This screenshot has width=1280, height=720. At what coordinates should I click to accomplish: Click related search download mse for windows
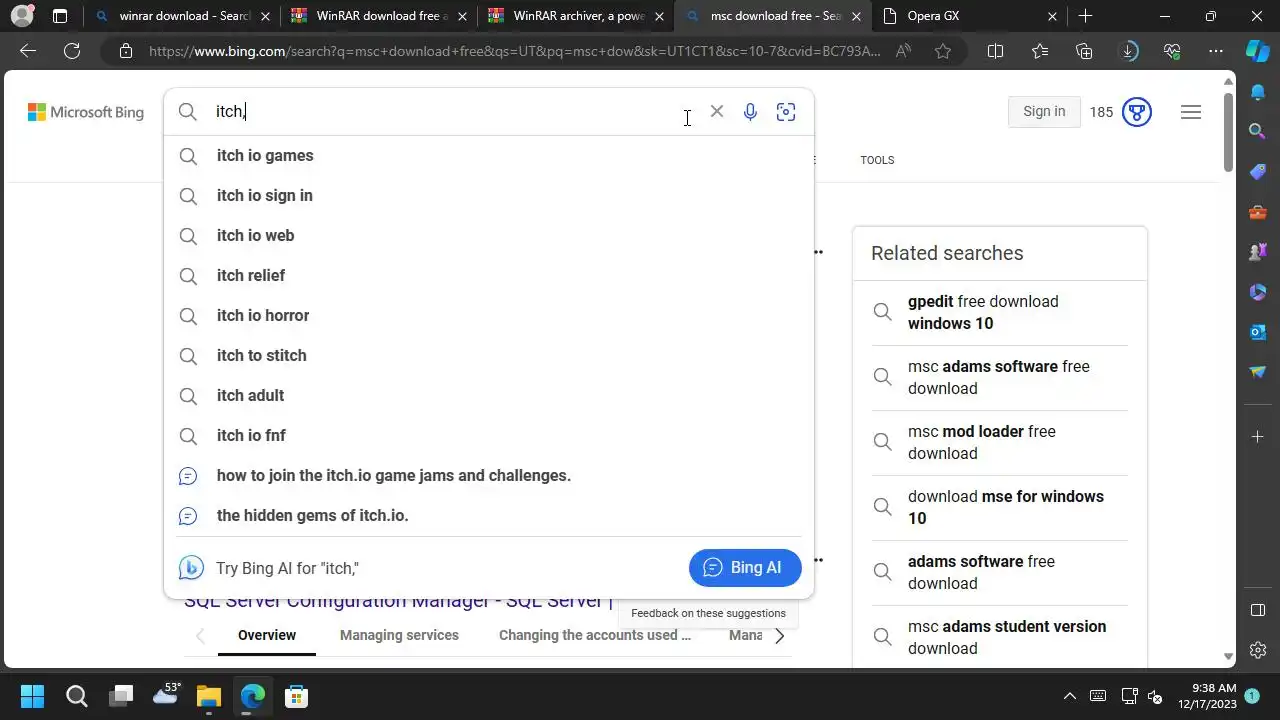click(1000, 507)
